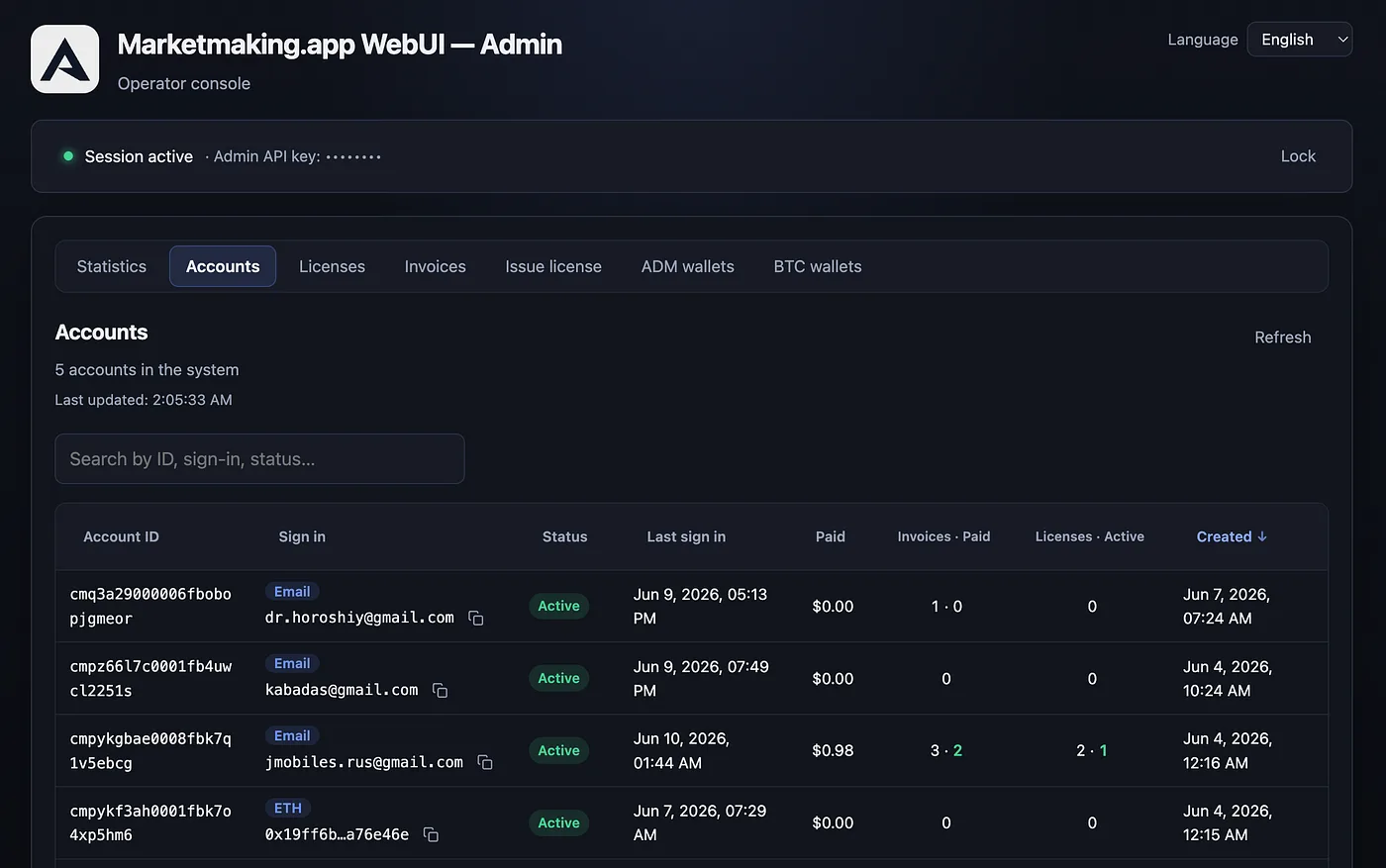The height and width of the screenshot is (868, 1386).
Task: Lock the admin session
Action: click(1298, 156)
